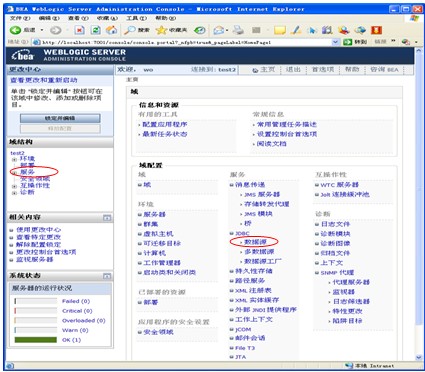Open 首选项 in the console toolbar
The image size is (425, 372).
pos(323,69)
